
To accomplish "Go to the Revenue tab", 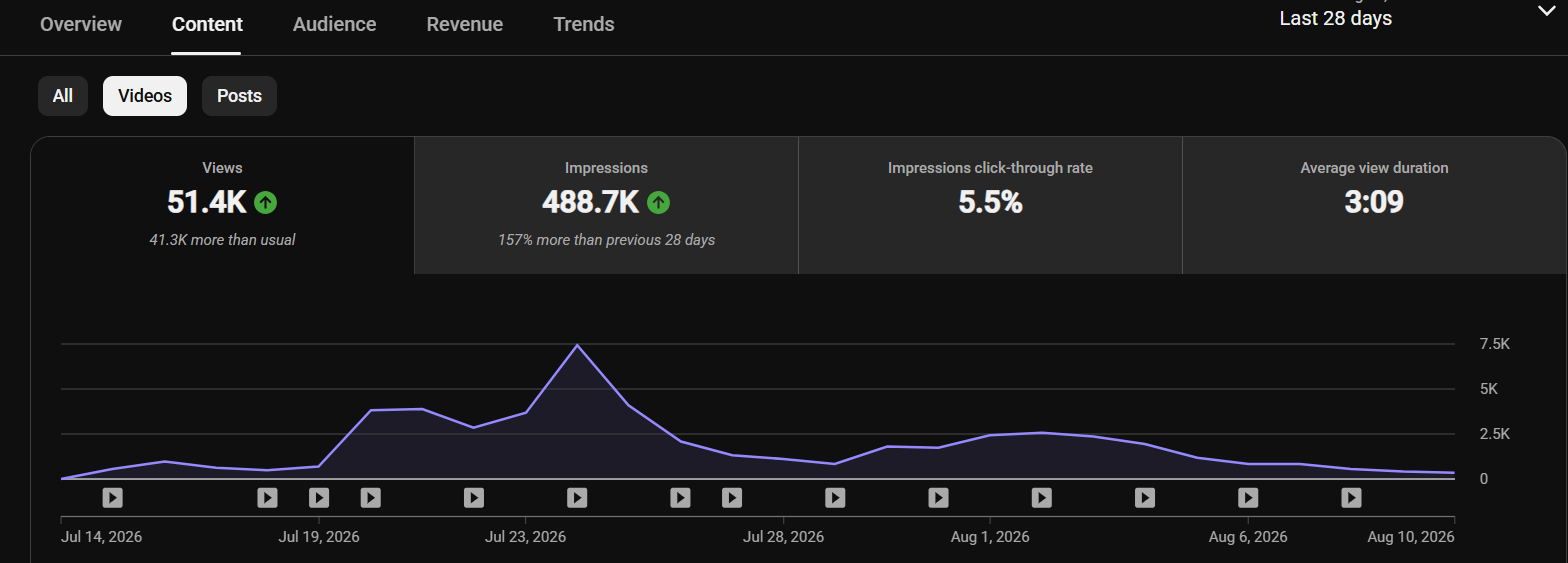I will click(x=465, y=24).
